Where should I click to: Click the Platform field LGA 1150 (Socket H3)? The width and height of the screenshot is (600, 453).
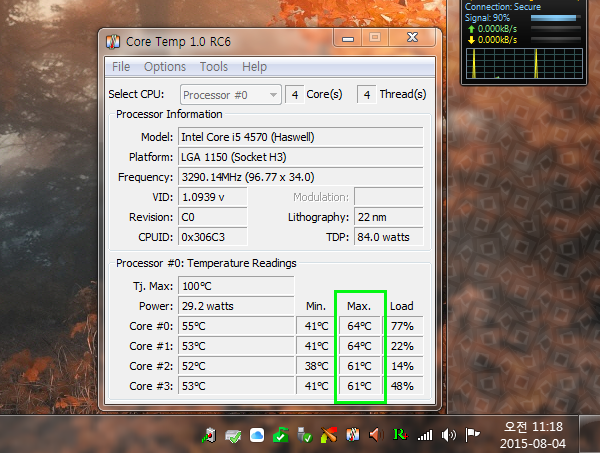(300, 157)
